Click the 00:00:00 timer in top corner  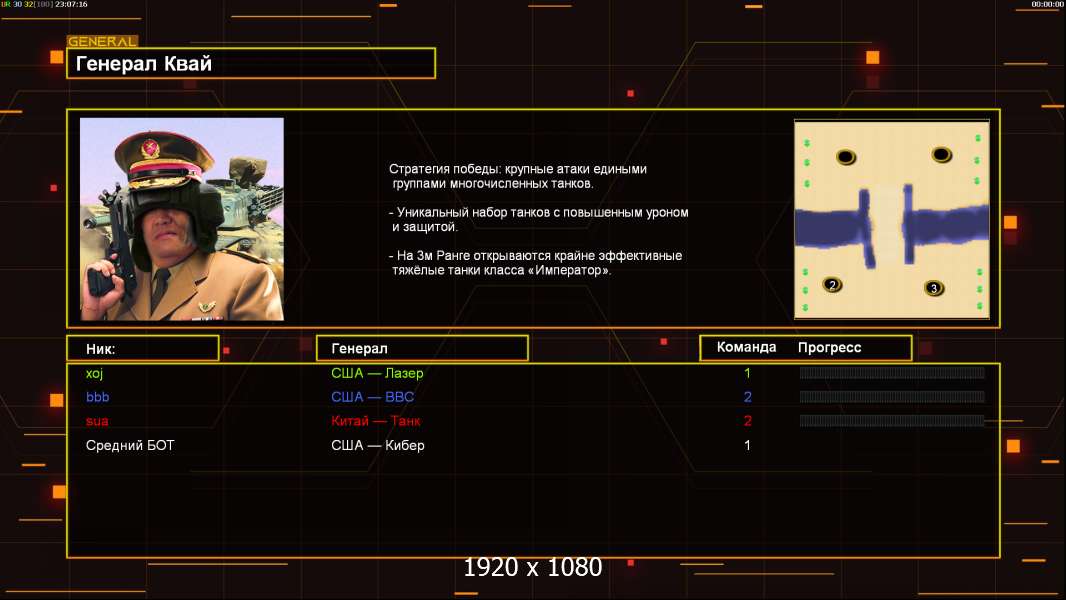pyautogui.click(x=1047, y=4)
